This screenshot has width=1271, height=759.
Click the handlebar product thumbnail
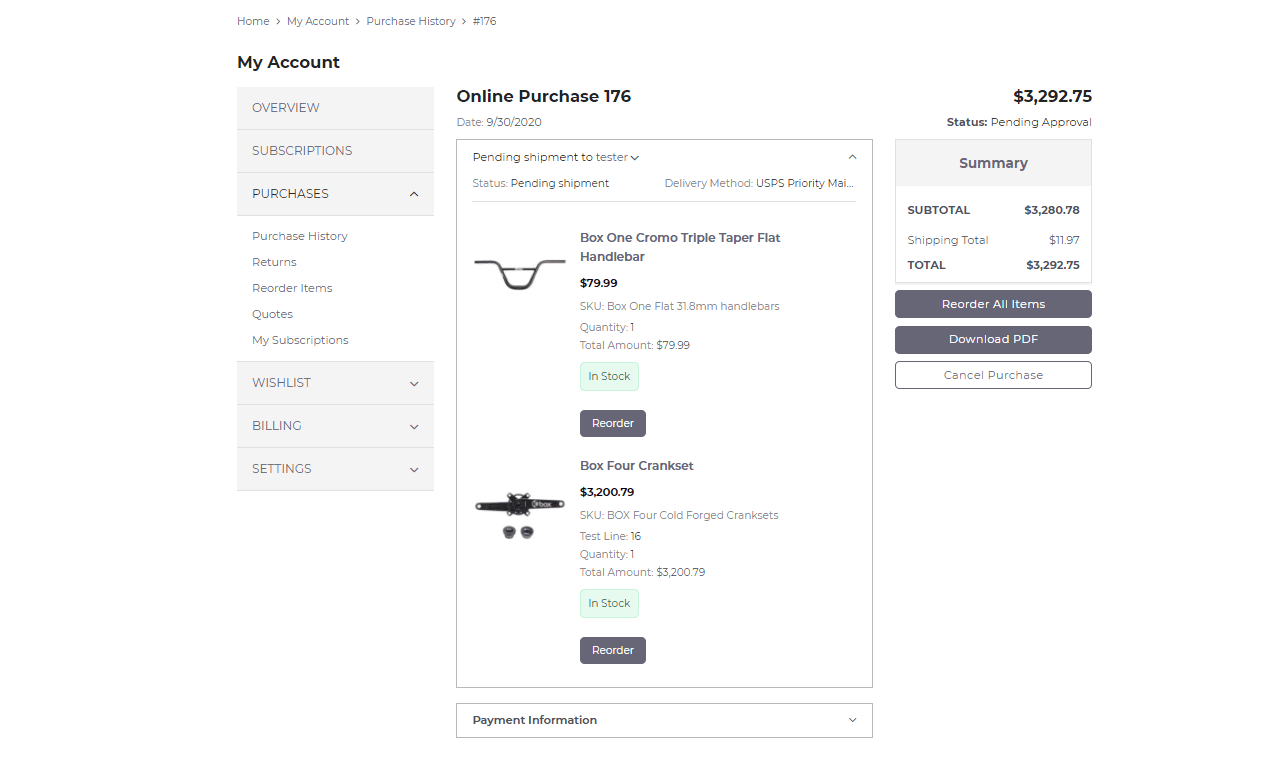pos(519,273)
